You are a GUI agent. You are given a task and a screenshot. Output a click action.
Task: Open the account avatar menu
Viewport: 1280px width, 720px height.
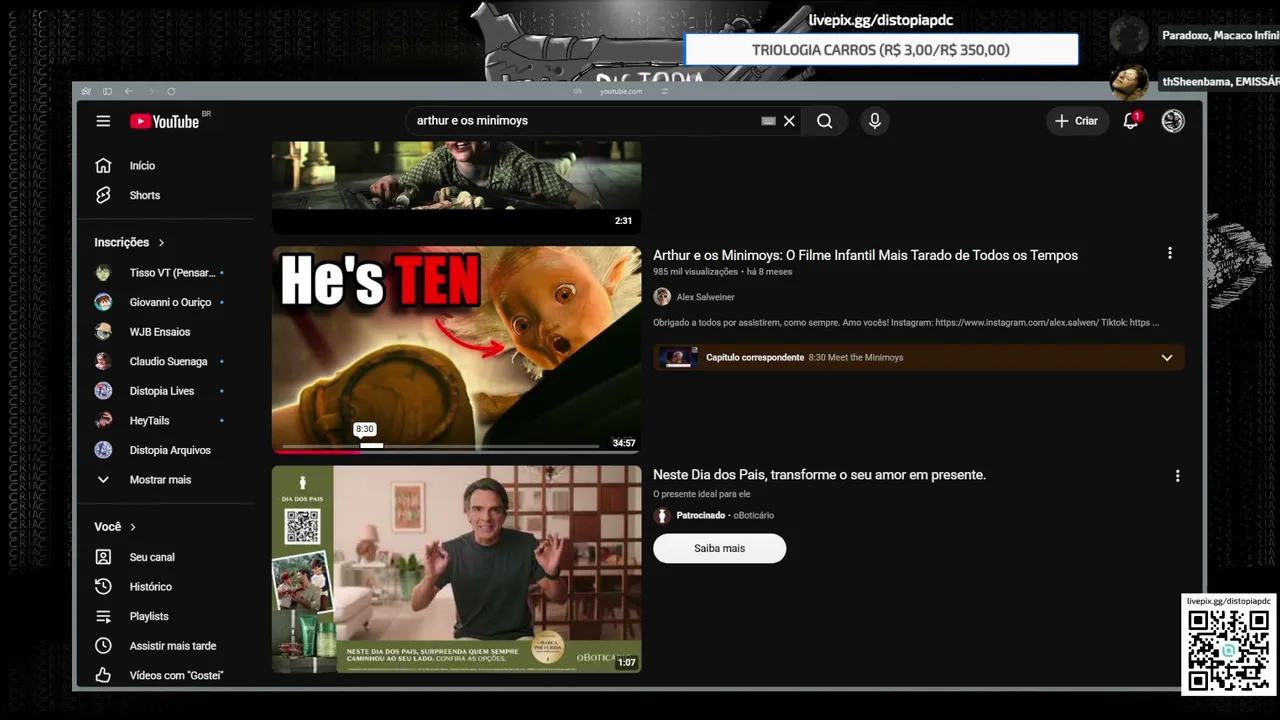pos(1173,121)
